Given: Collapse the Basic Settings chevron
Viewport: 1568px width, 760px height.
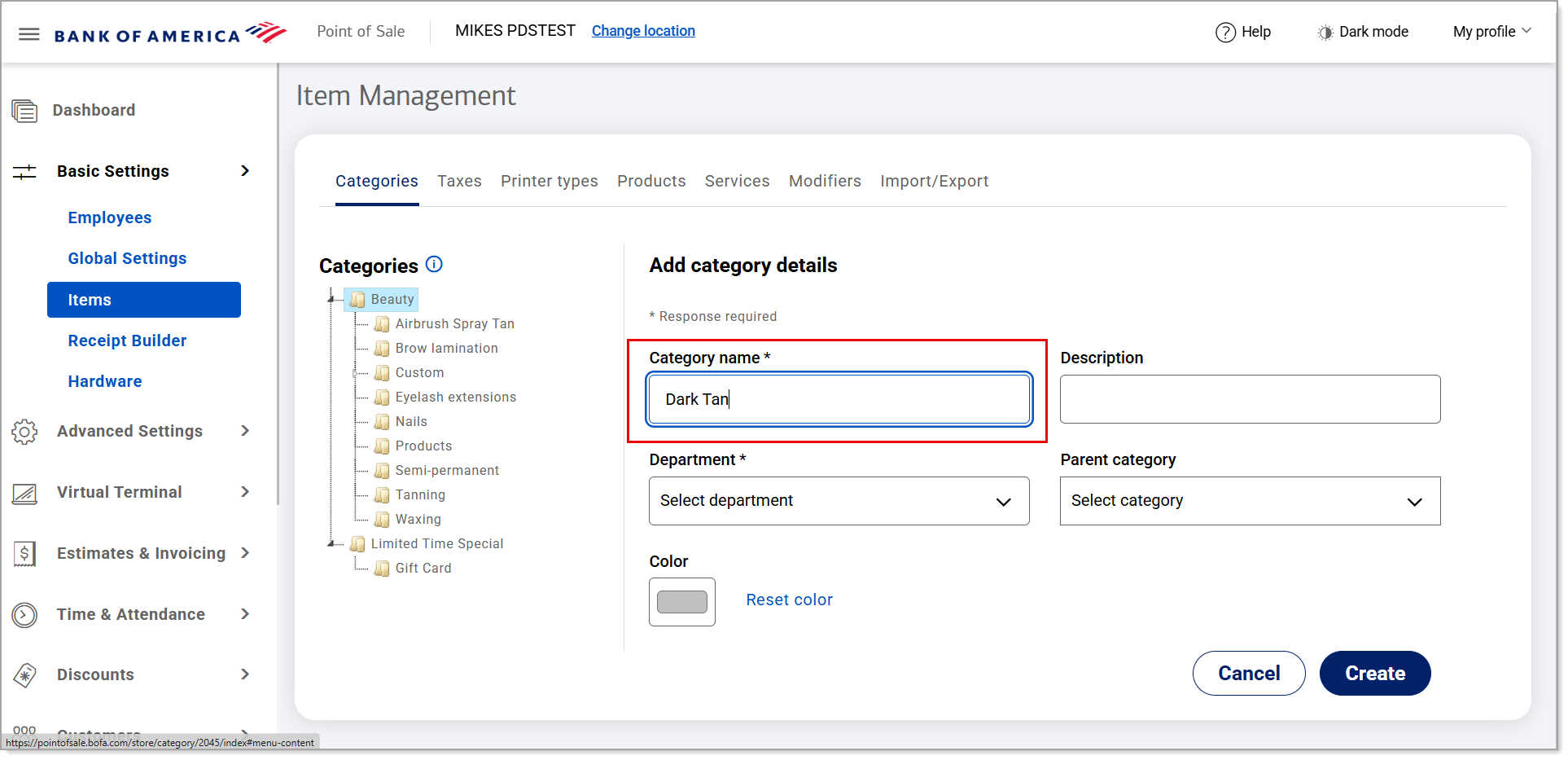Looking at the screenshot, I should click(x=245, y=171).
